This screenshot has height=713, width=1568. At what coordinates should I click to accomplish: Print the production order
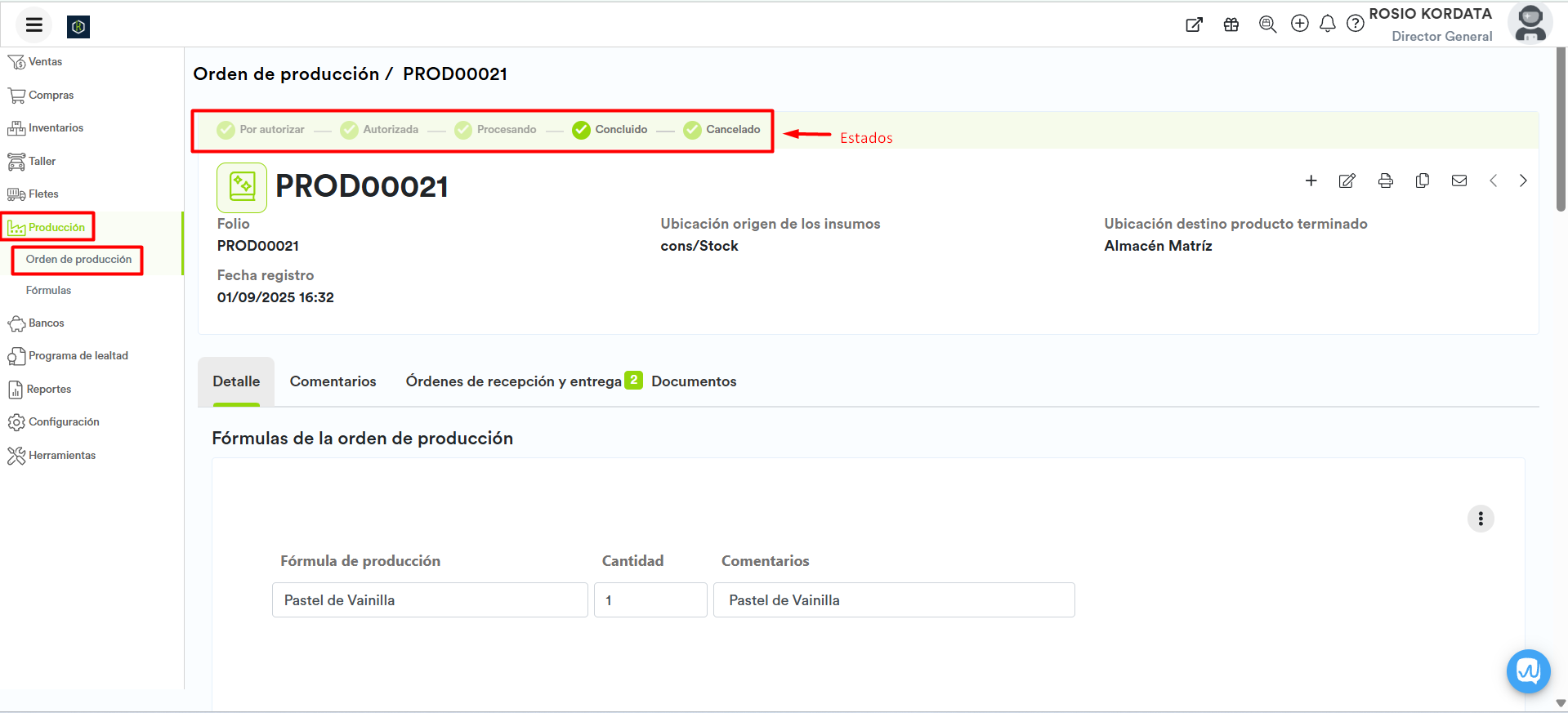point(1385,180)
